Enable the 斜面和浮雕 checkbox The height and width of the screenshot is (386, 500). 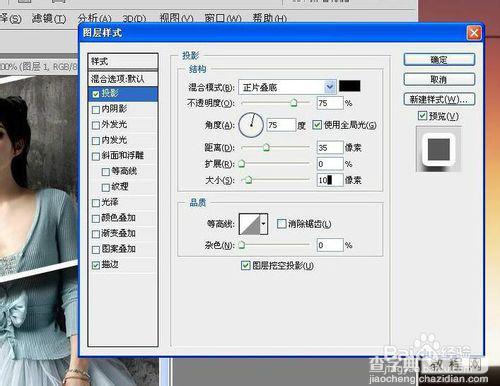point(96,156)
